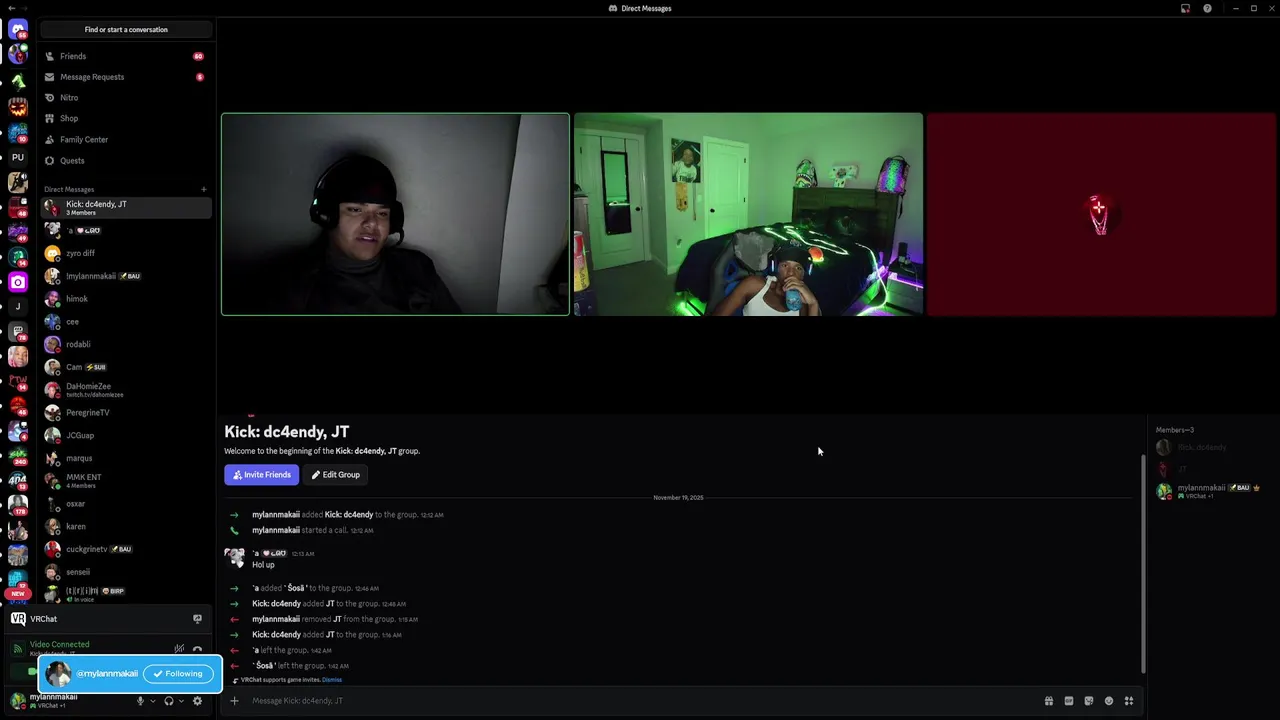Image resolution: width=1280 pixels, height=720 pixels.
Task: Select the Kick: dc4endy, JT group DM
Action: 126,207
